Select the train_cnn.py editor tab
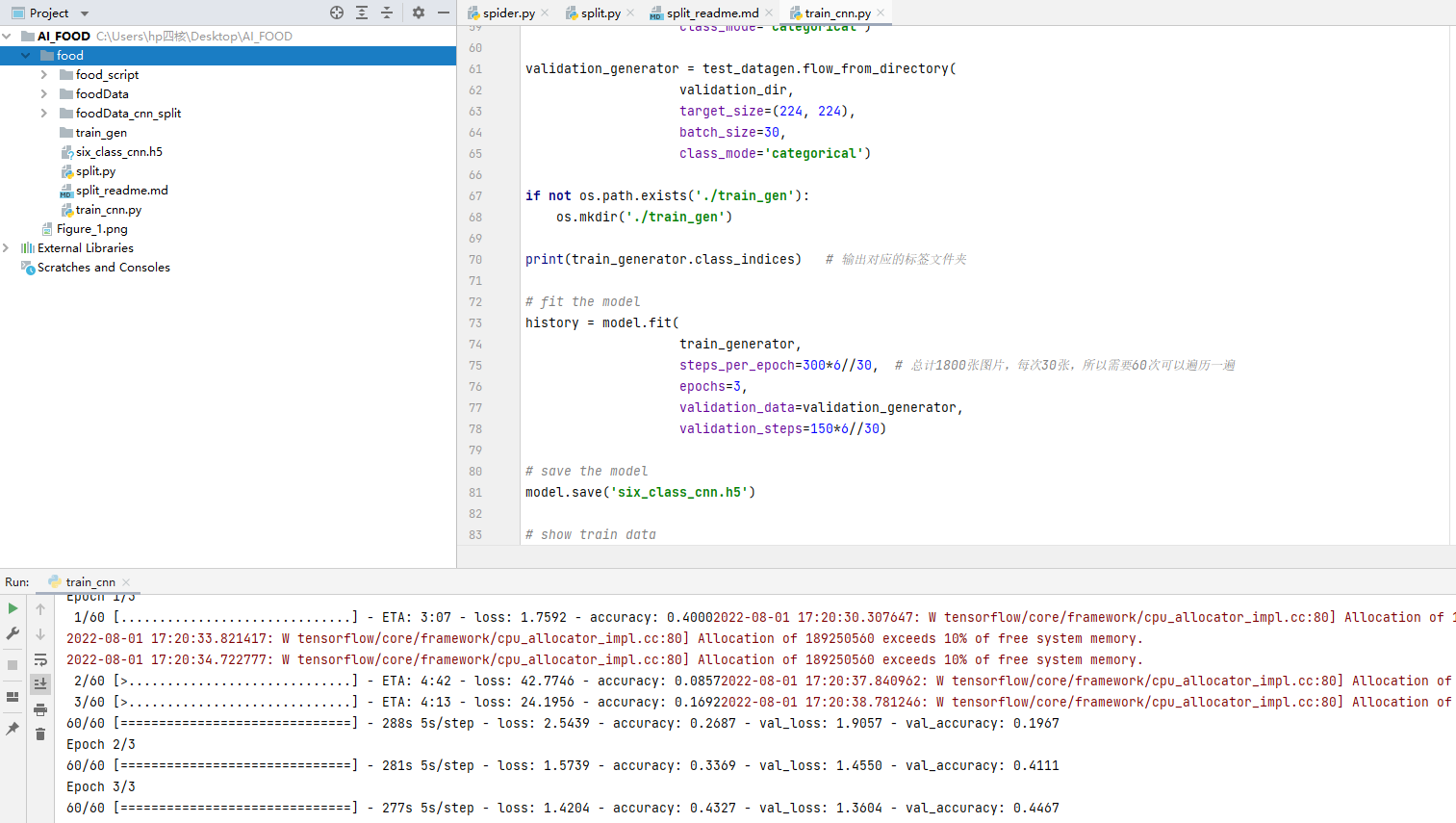This screenshot has width=1456, height=823. tap(837, 13)
